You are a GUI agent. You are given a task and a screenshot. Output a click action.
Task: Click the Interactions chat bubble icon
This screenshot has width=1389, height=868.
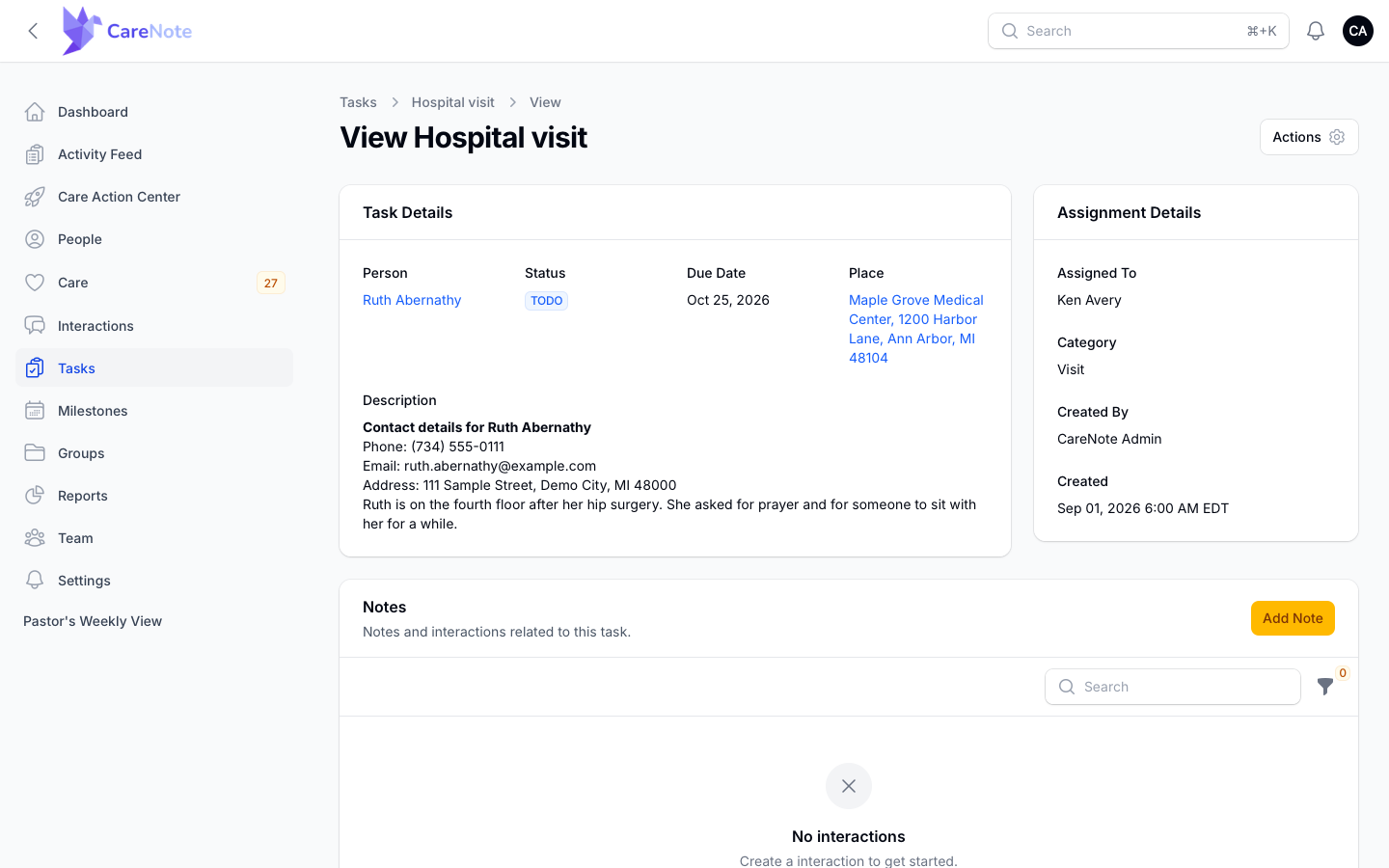35,326
